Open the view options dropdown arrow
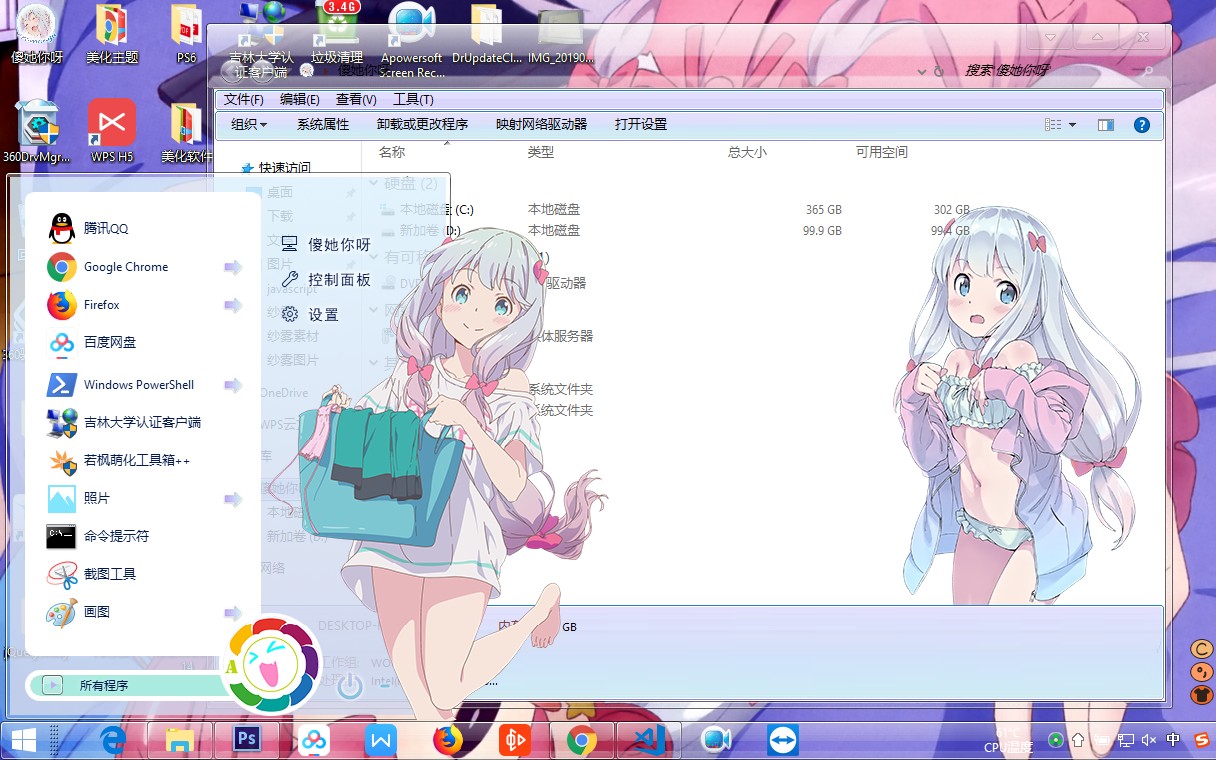 click(x=1072, y=125)
